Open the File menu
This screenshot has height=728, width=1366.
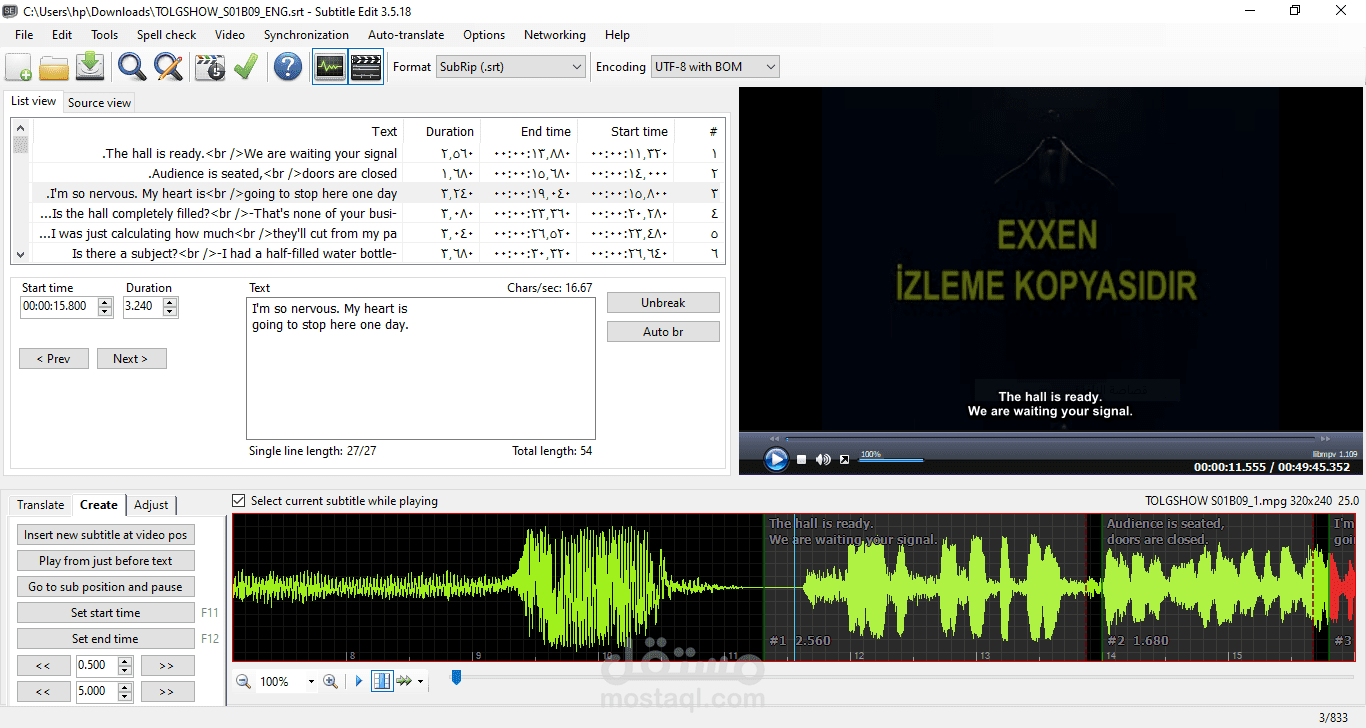(x=24, y=34)
